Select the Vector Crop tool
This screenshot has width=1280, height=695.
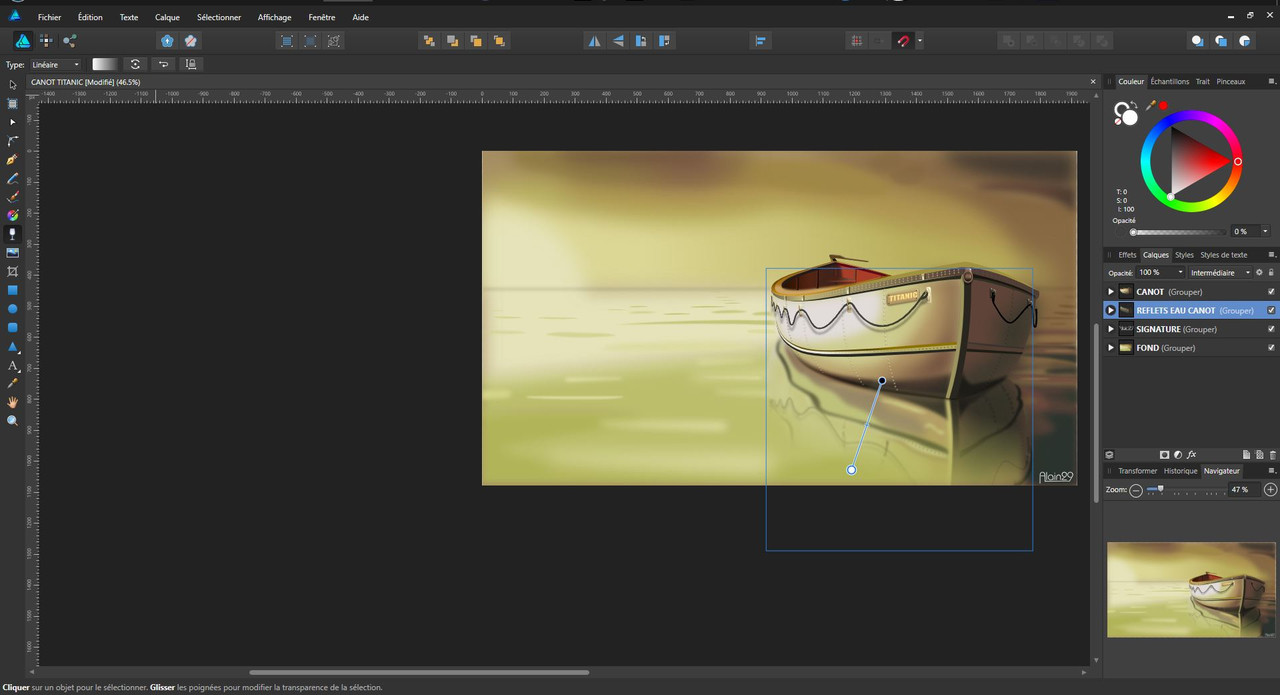[12, 271]
